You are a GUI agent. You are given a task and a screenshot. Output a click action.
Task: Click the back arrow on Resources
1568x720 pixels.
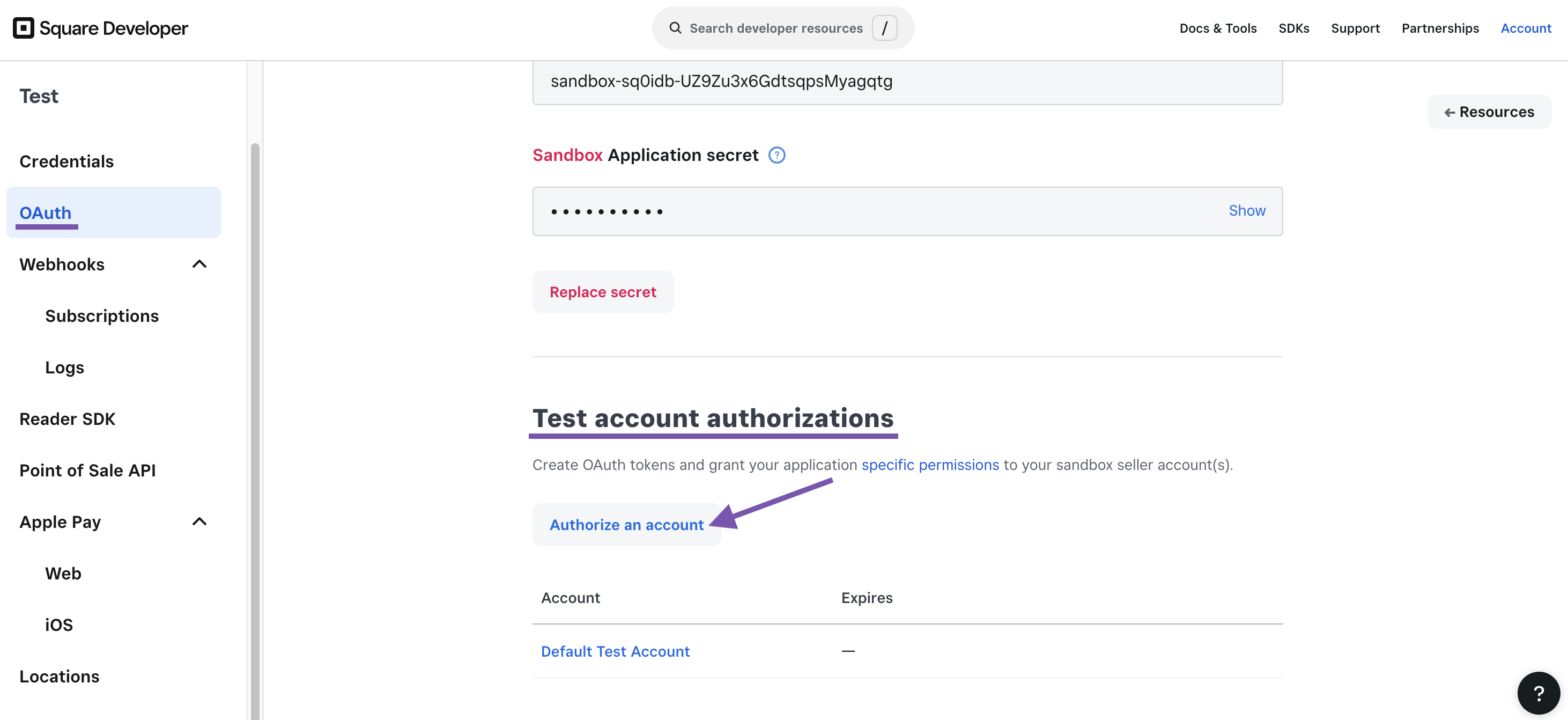tap(1449, 112)
